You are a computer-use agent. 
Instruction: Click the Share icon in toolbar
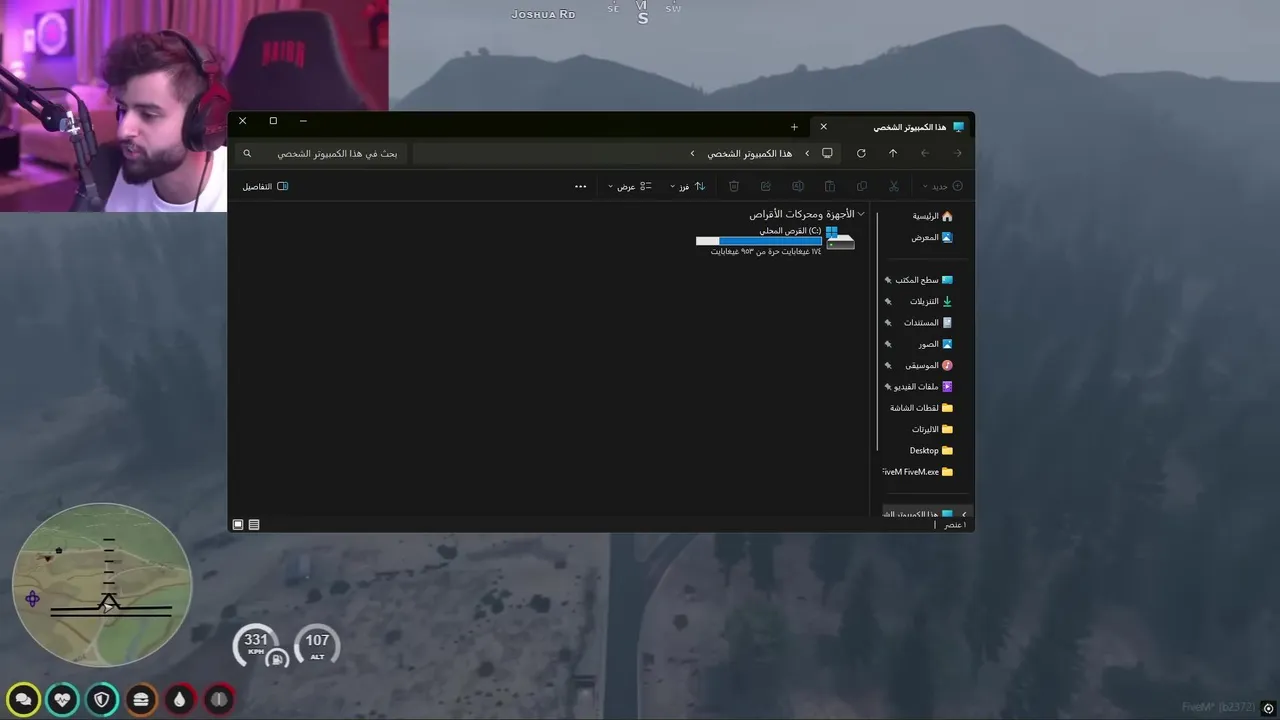tap(766, 186)
